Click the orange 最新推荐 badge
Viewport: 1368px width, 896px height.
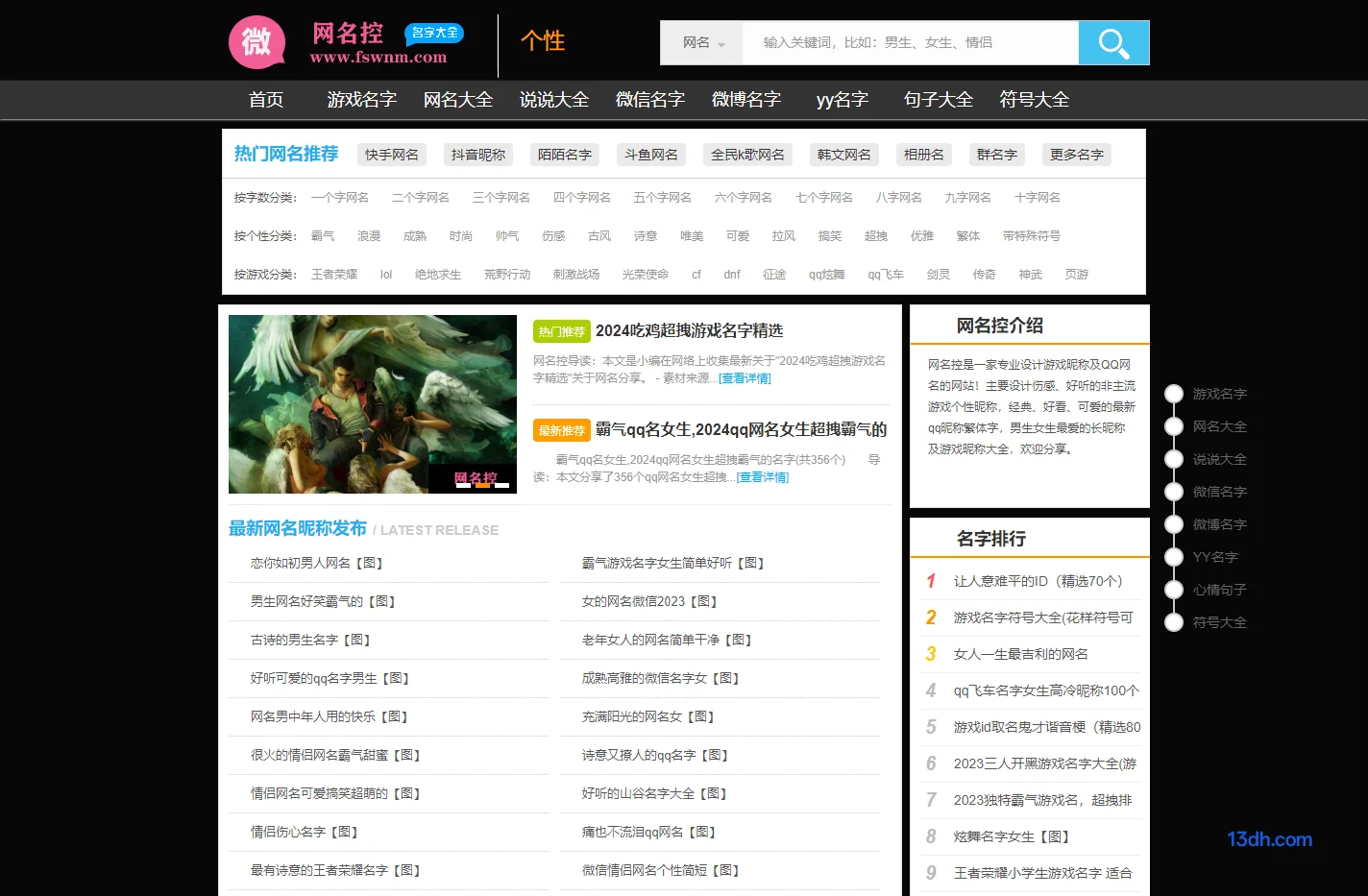coord(562,430)
